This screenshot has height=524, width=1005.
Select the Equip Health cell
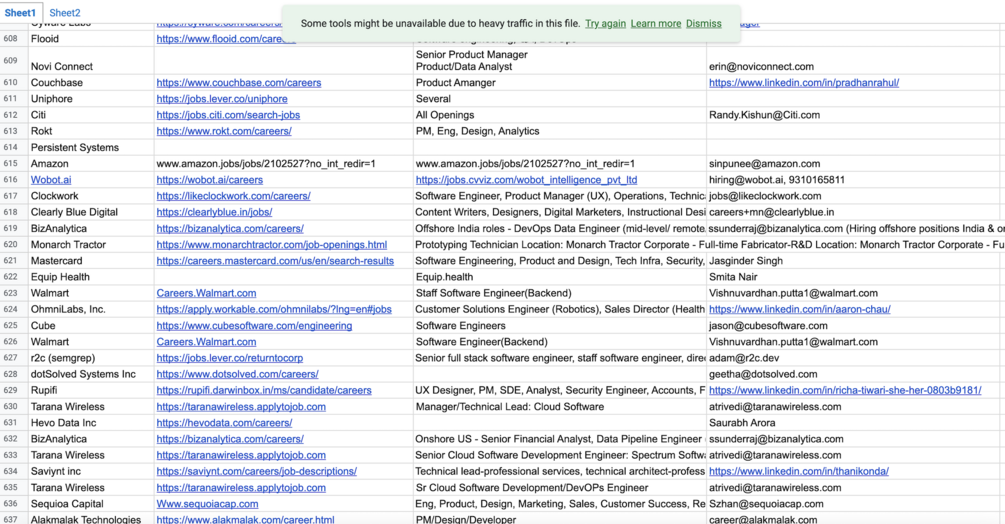coord(91,277)
